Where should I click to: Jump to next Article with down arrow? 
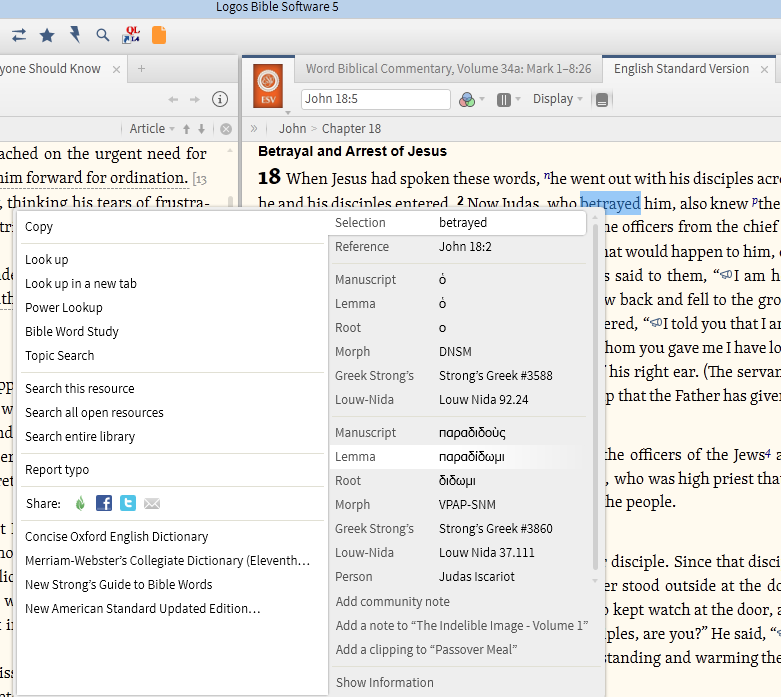(201, 129)
